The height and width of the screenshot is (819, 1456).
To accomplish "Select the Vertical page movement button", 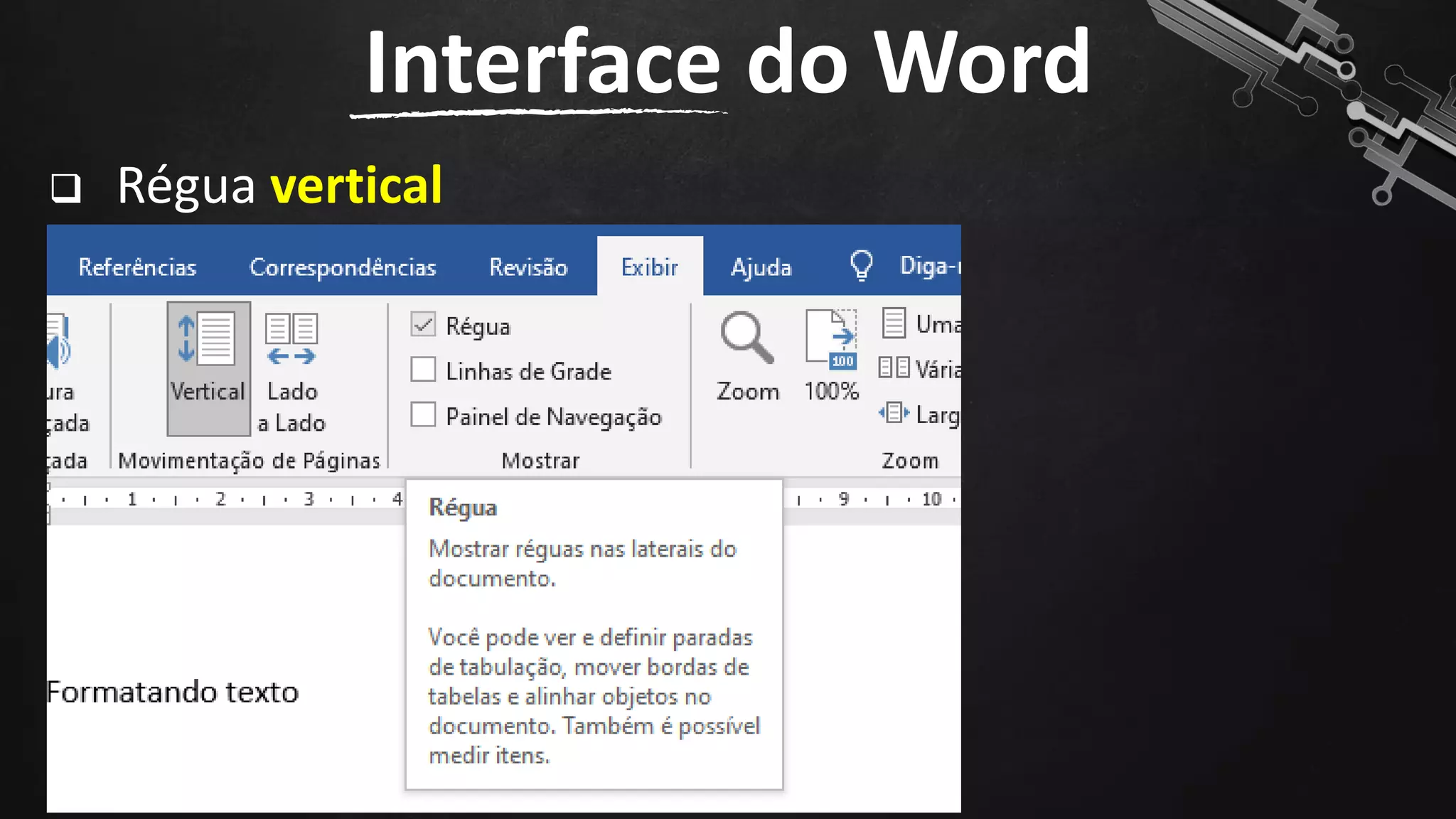I will pyautogui.click(x=208, y=368).
